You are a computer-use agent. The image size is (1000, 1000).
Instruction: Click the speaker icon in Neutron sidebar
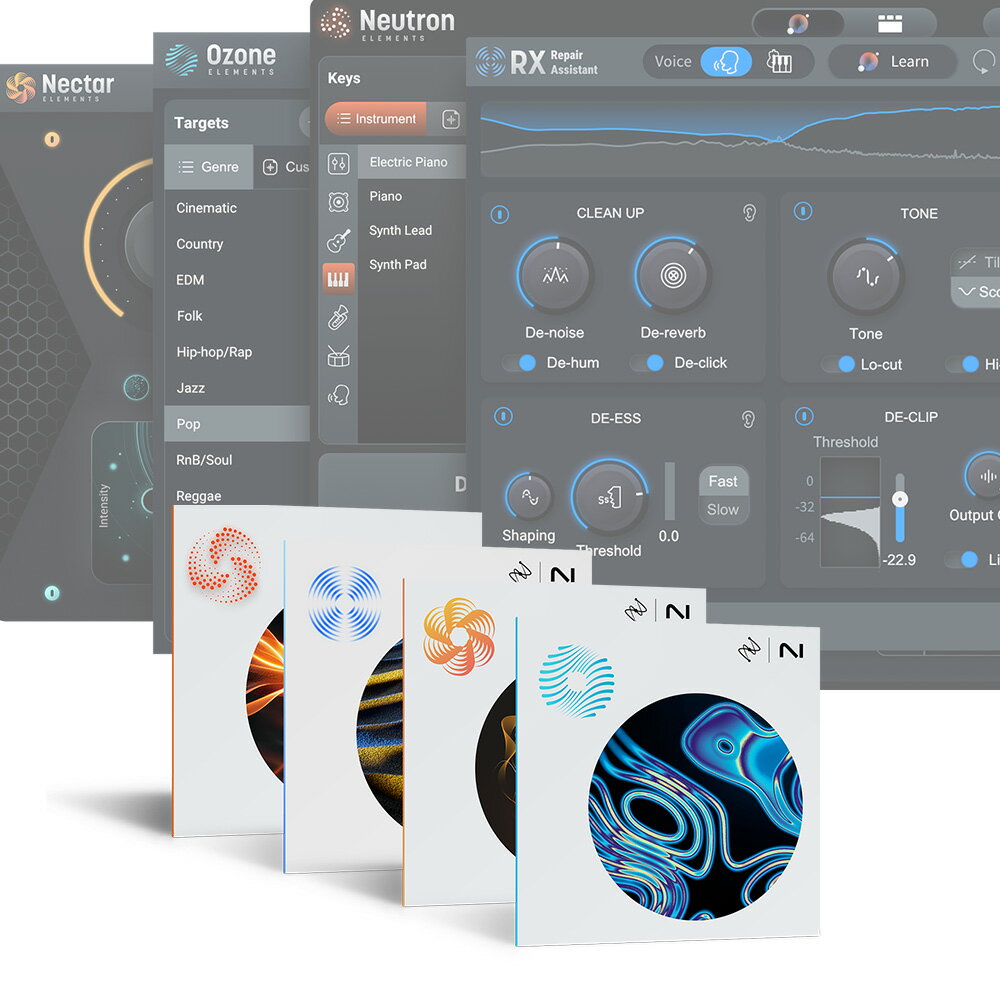click(339, 202)
